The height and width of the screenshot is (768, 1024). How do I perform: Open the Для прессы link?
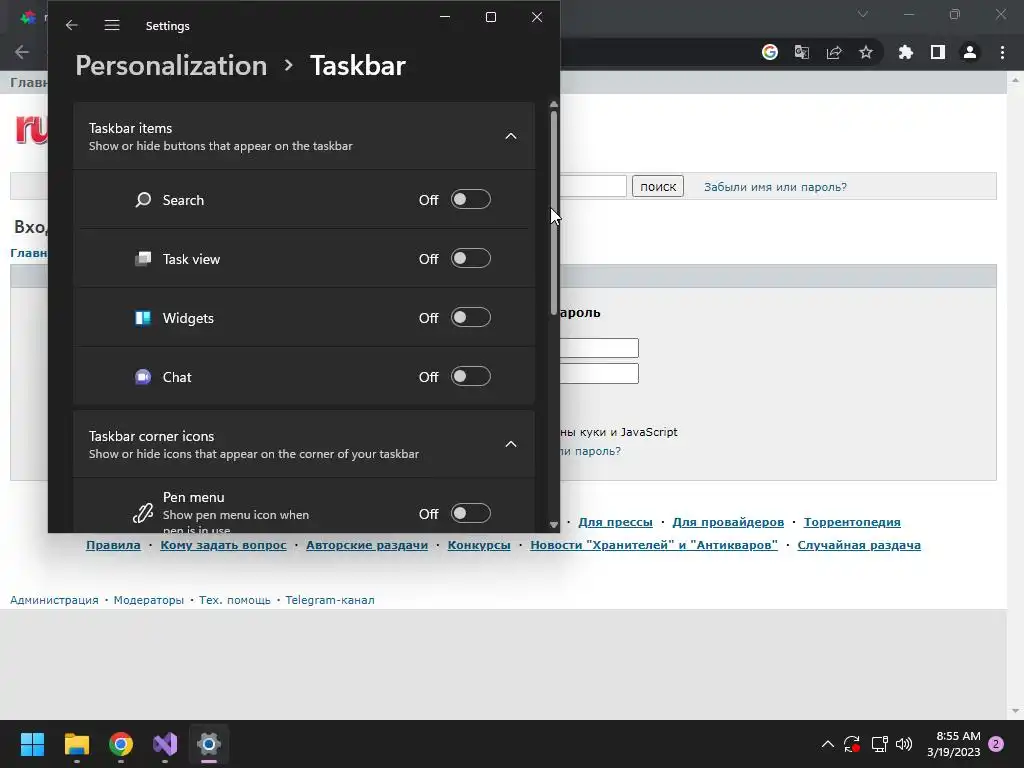pos(615,522)
